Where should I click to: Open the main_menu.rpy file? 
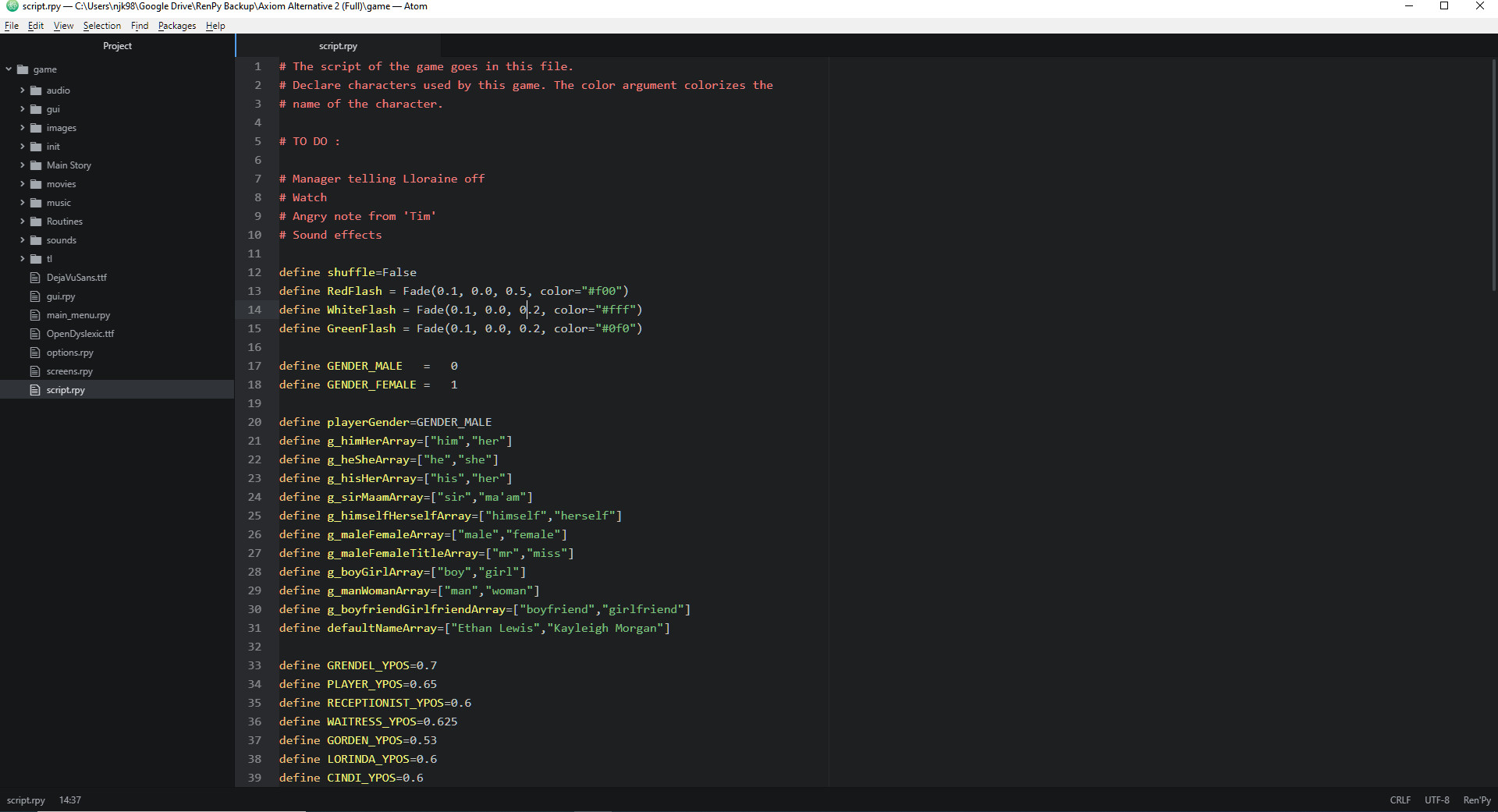[77, 315]
